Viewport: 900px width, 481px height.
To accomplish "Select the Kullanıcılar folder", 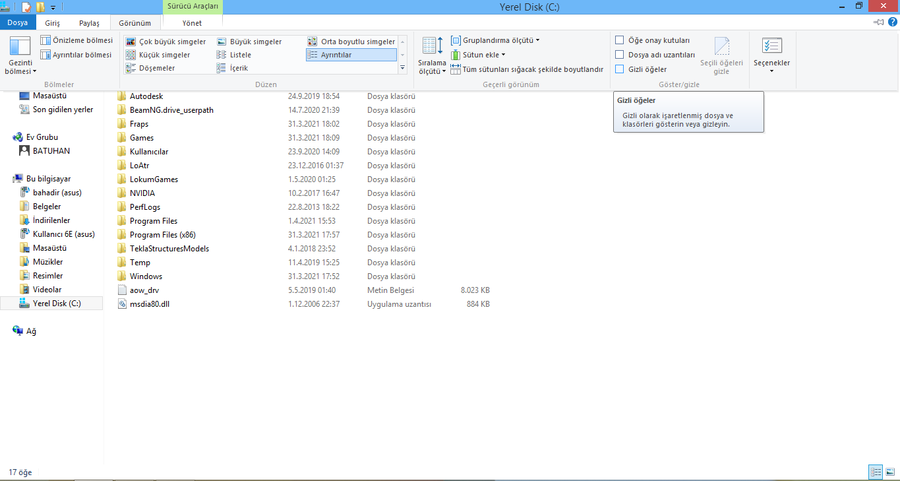I will (149, 152).
